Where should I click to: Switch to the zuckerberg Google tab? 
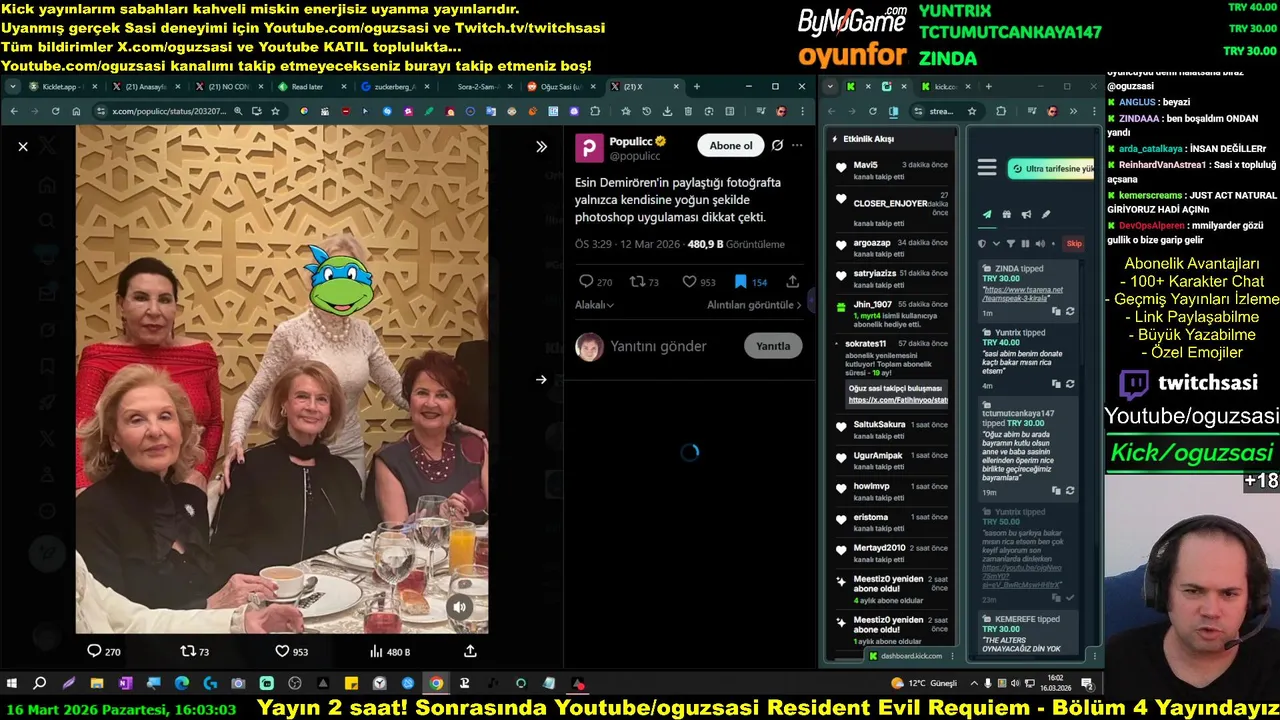coord(394,87)
